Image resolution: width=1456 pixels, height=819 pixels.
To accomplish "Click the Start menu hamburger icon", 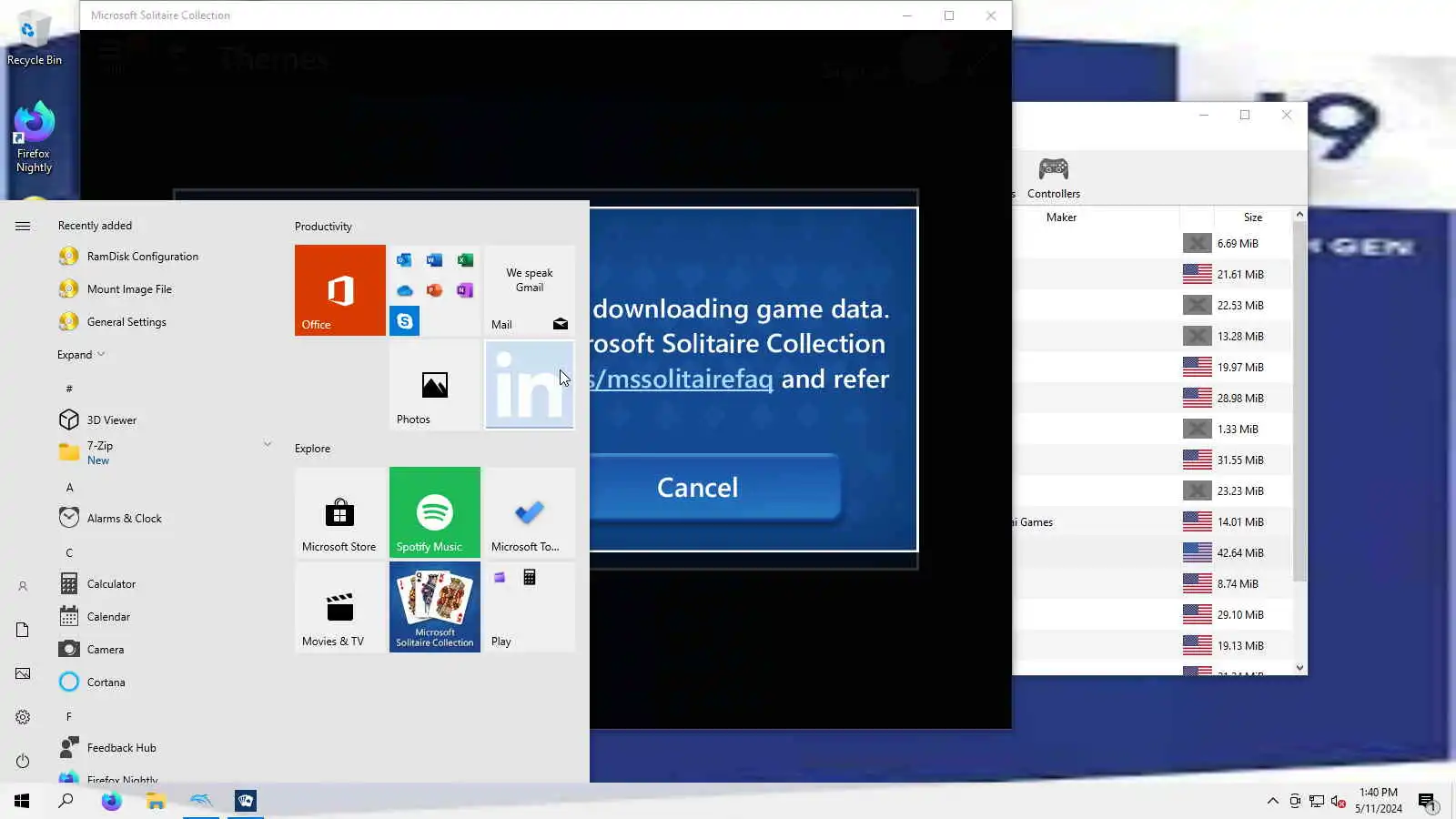I will point(23,226).
